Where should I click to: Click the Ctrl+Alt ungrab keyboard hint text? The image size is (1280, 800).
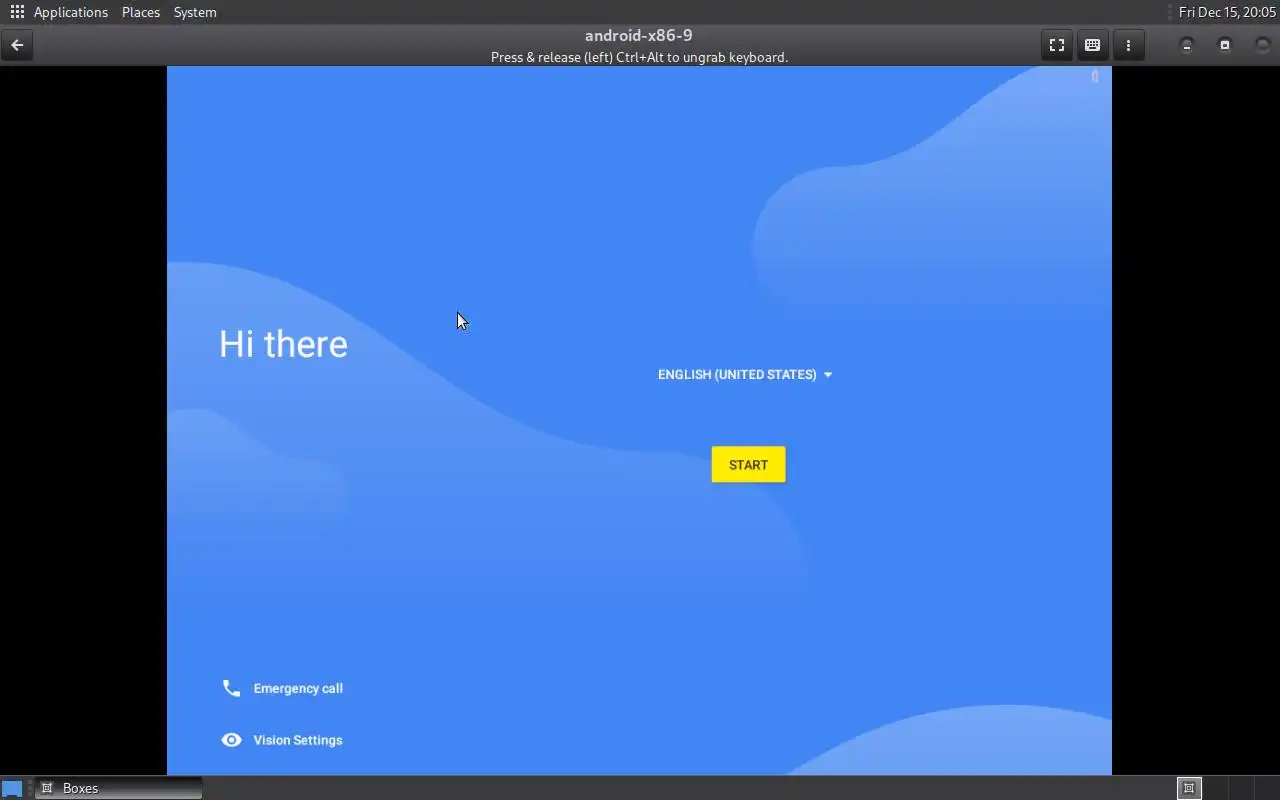point(639,57)
